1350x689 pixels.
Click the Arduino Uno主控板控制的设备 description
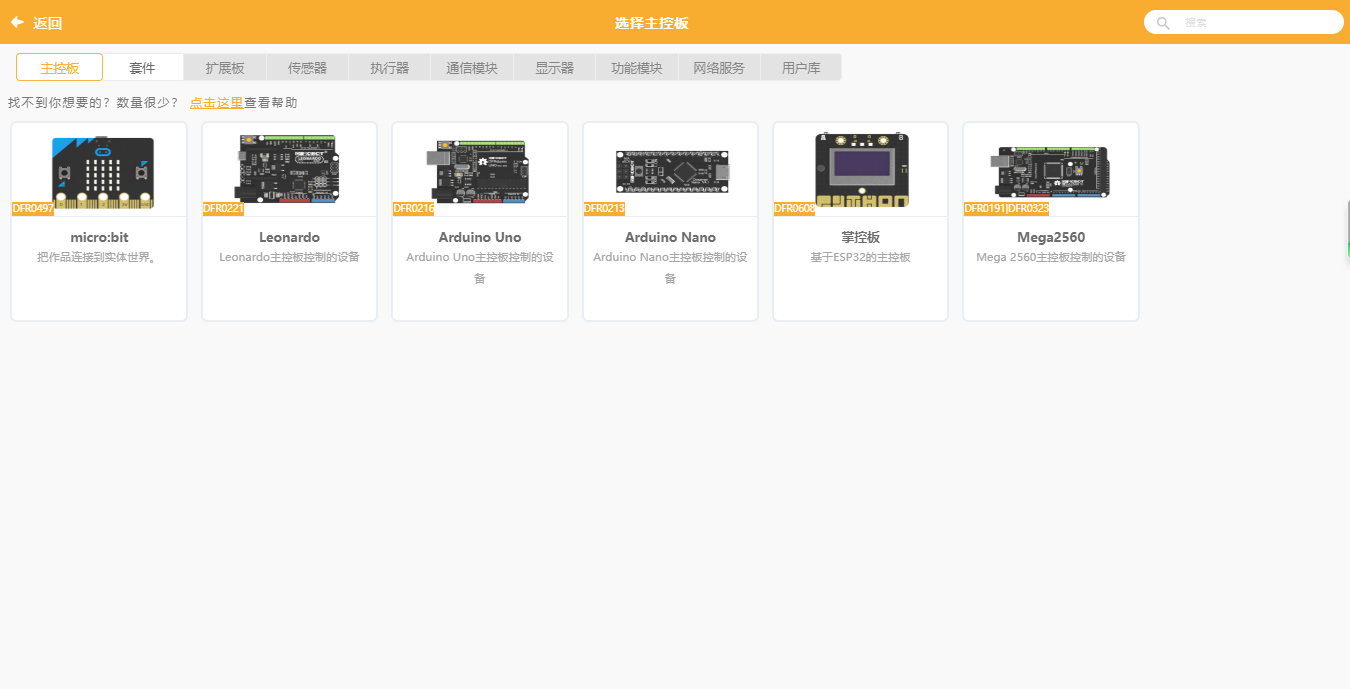tap(480, 267)
